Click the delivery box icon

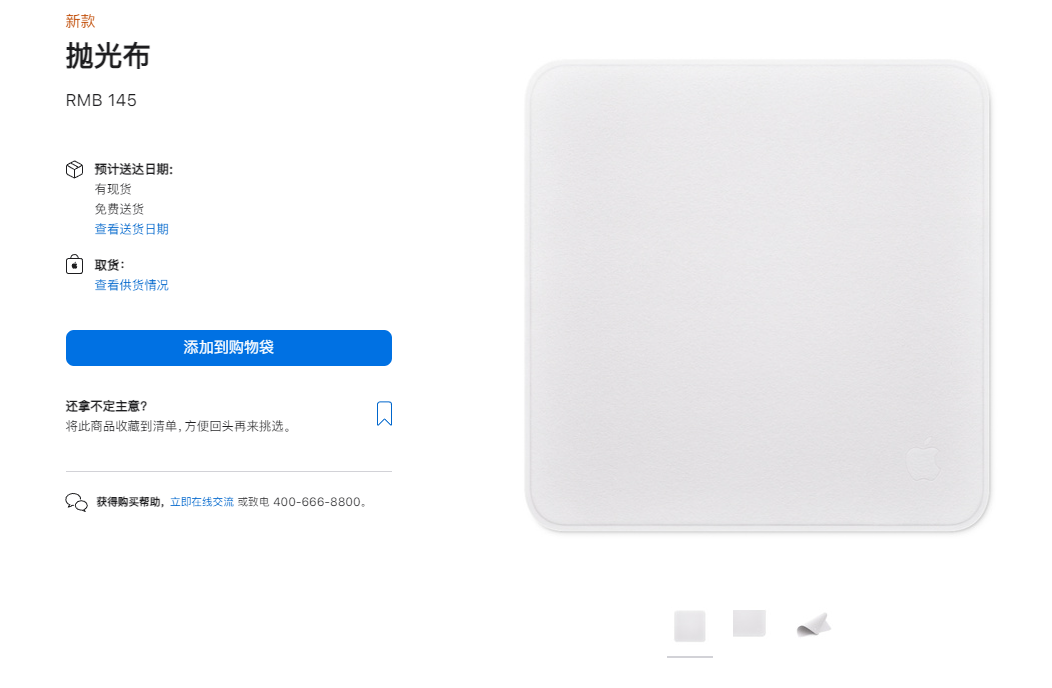point(74,169)
